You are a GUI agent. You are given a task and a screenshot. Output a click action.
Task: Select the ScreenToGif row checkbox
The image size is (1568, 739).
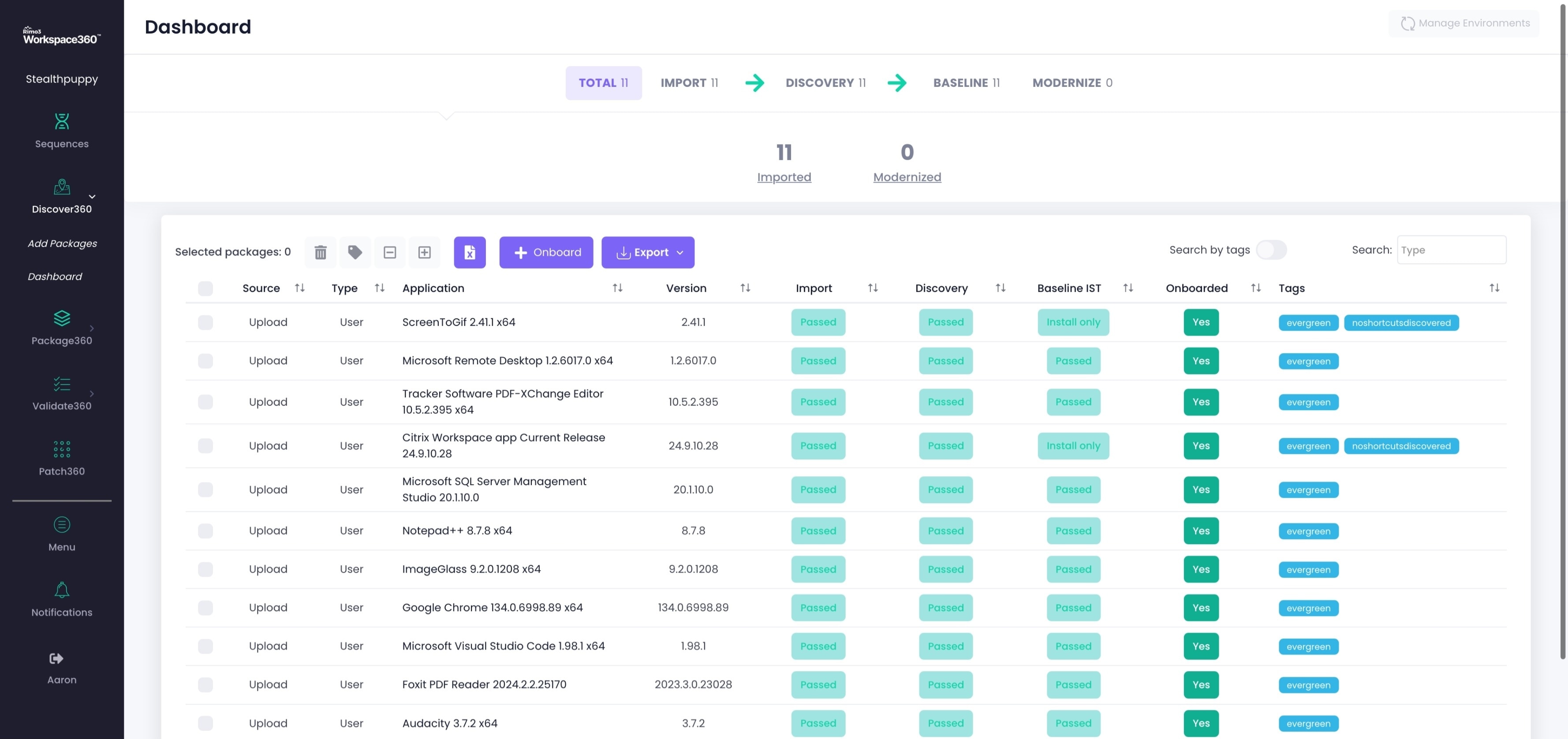click(x=205, y=322)
